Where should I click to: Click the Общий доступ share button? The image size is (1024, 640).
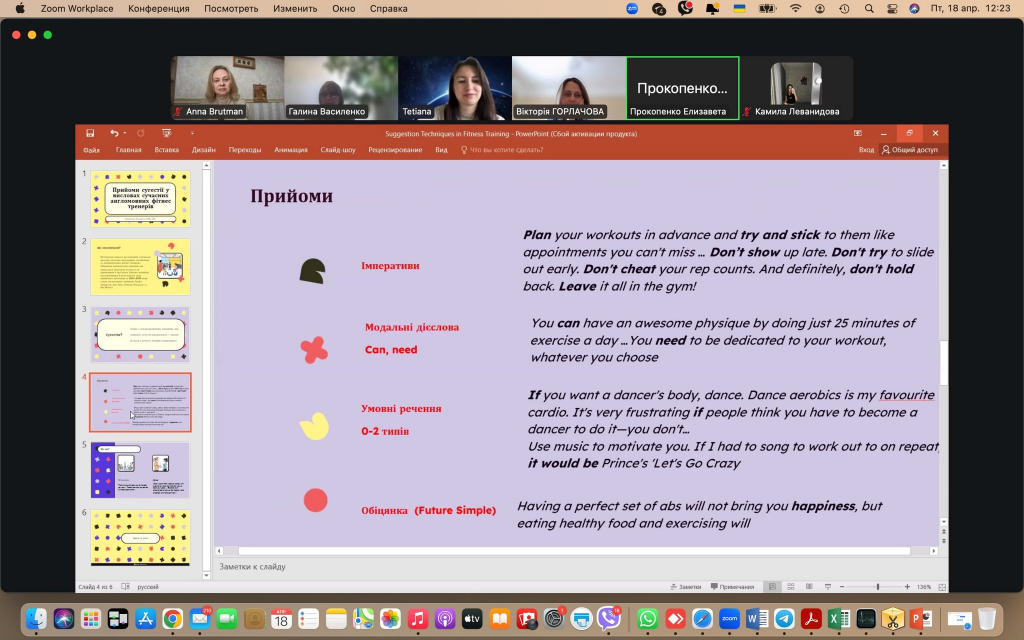click(909, 150)
